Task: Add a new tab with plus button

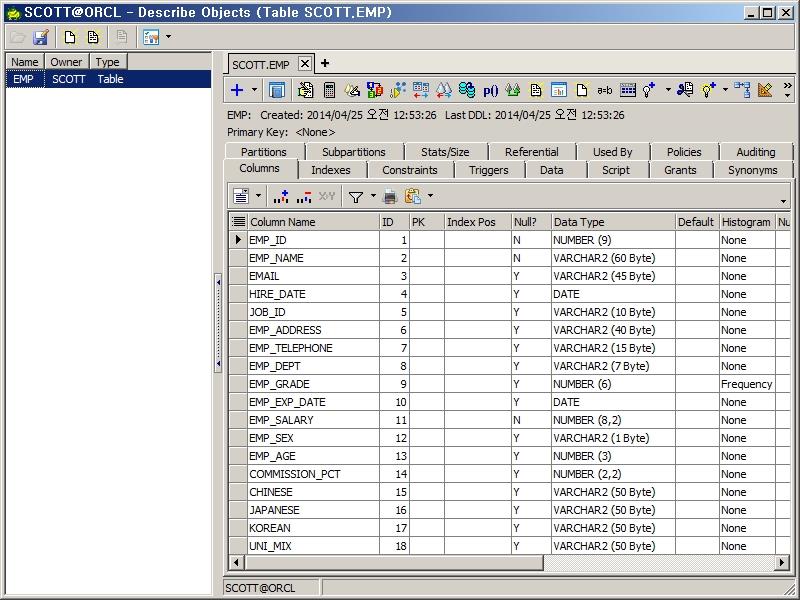Action: 325,63
